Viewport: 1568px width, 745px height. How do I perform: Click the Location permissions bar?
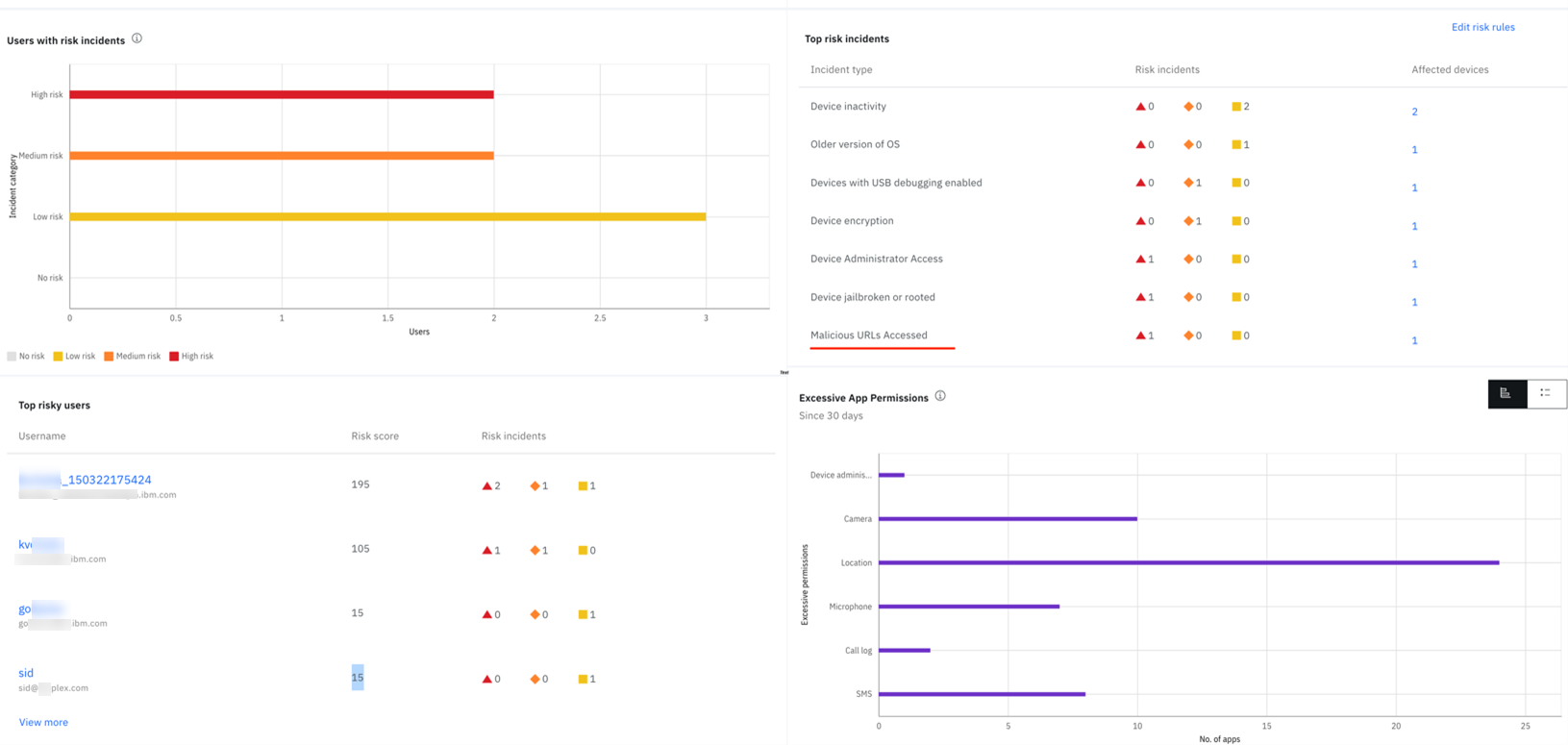pos(1188,562)
